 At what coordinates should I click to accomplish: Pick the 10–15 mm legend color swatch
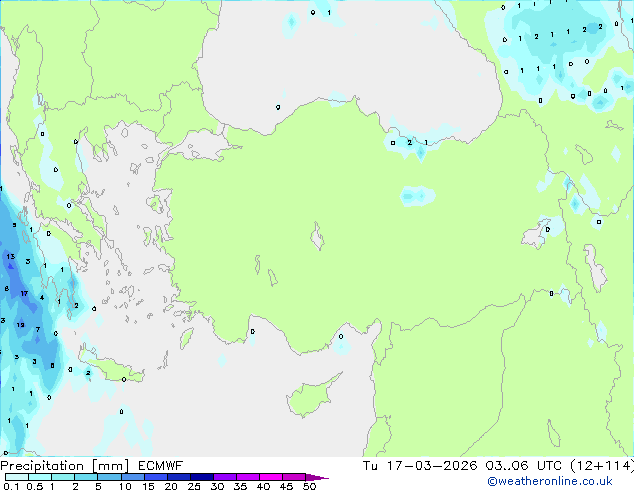[132, 477]
